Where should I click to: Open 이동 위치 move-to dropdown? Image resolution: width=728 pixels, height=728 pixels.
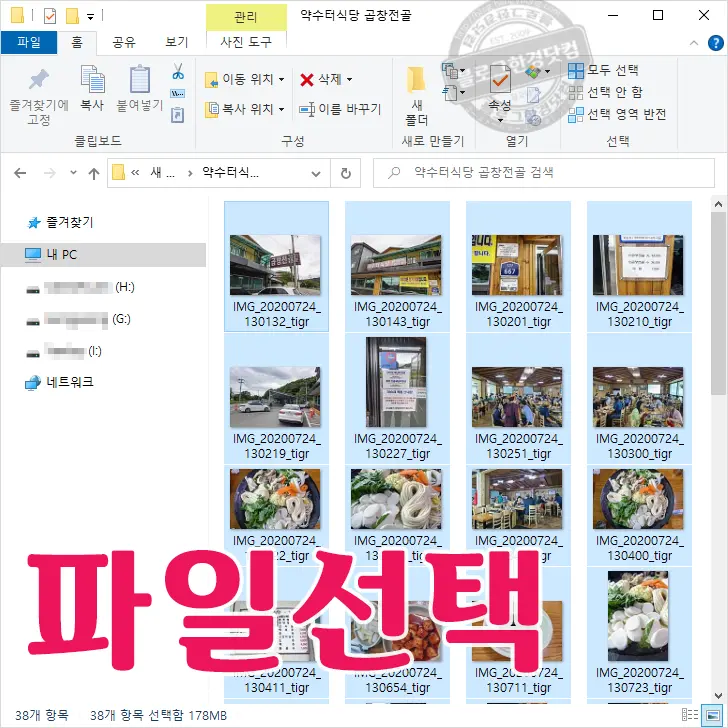245,79
